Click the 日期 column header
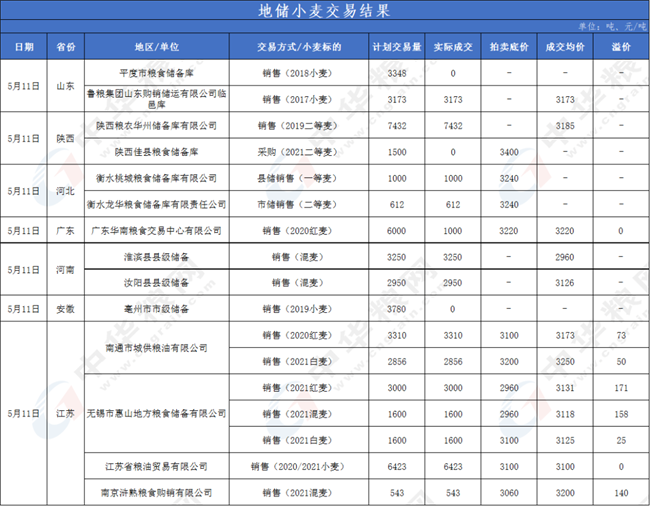650x506 pixels. click(x=24, y=47)
